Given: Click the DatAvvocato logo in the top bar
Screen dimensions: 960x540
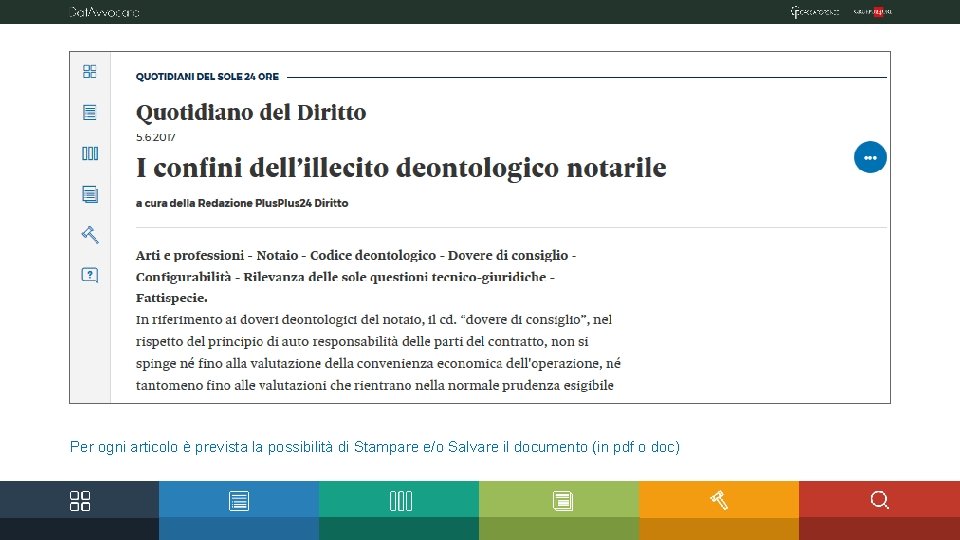Looking at the screenshot, I should [x=104, y=12].
